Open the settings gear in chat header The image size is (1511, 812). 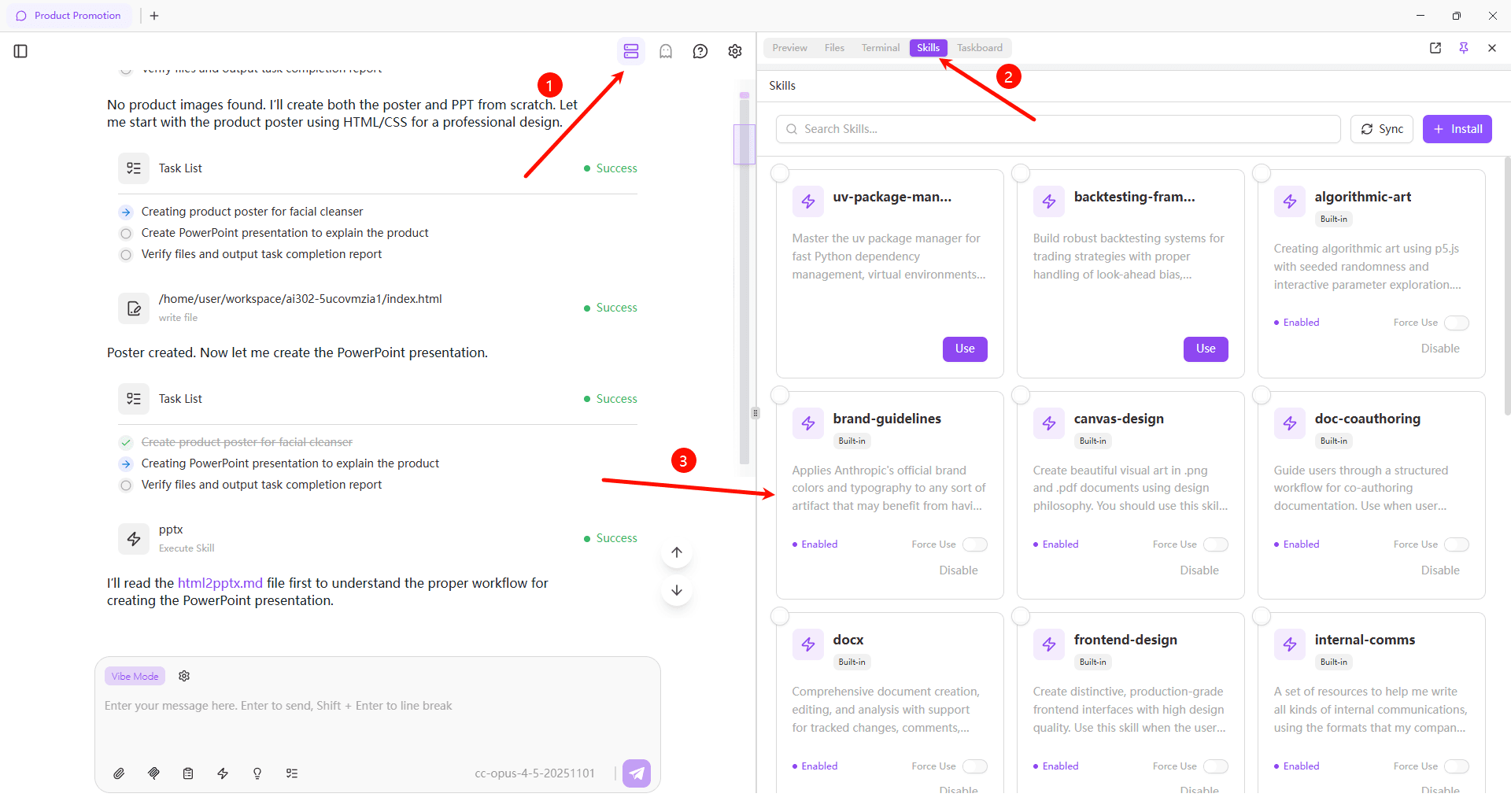[734, 51]
